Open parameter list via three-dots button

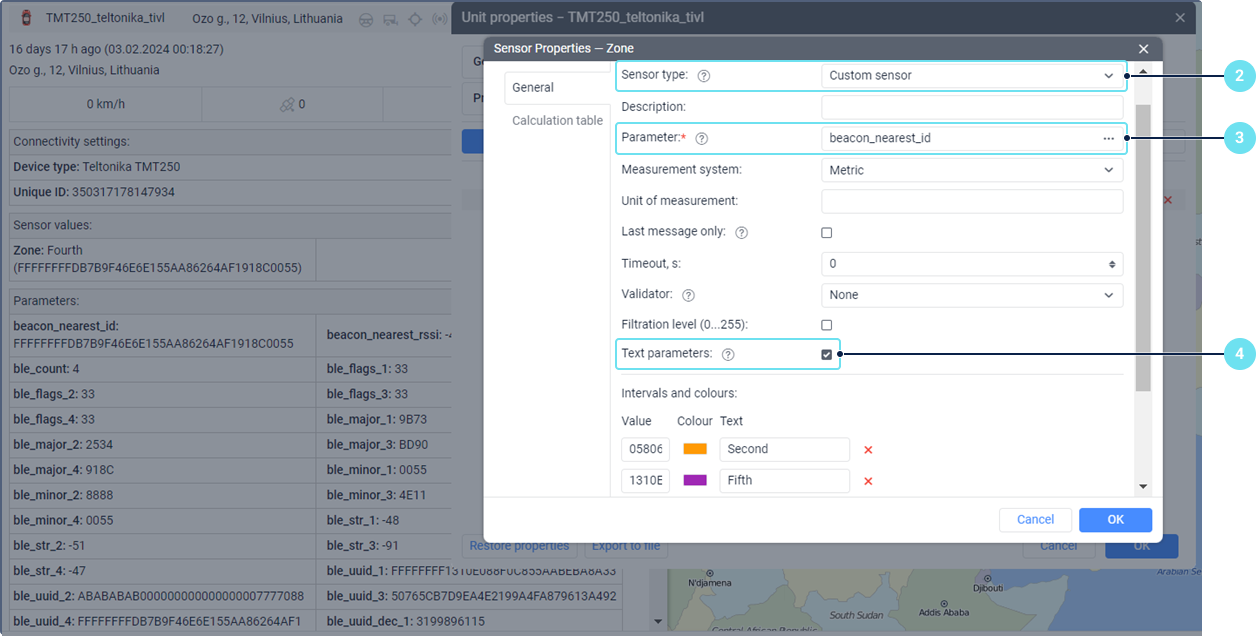(1108, 138)
